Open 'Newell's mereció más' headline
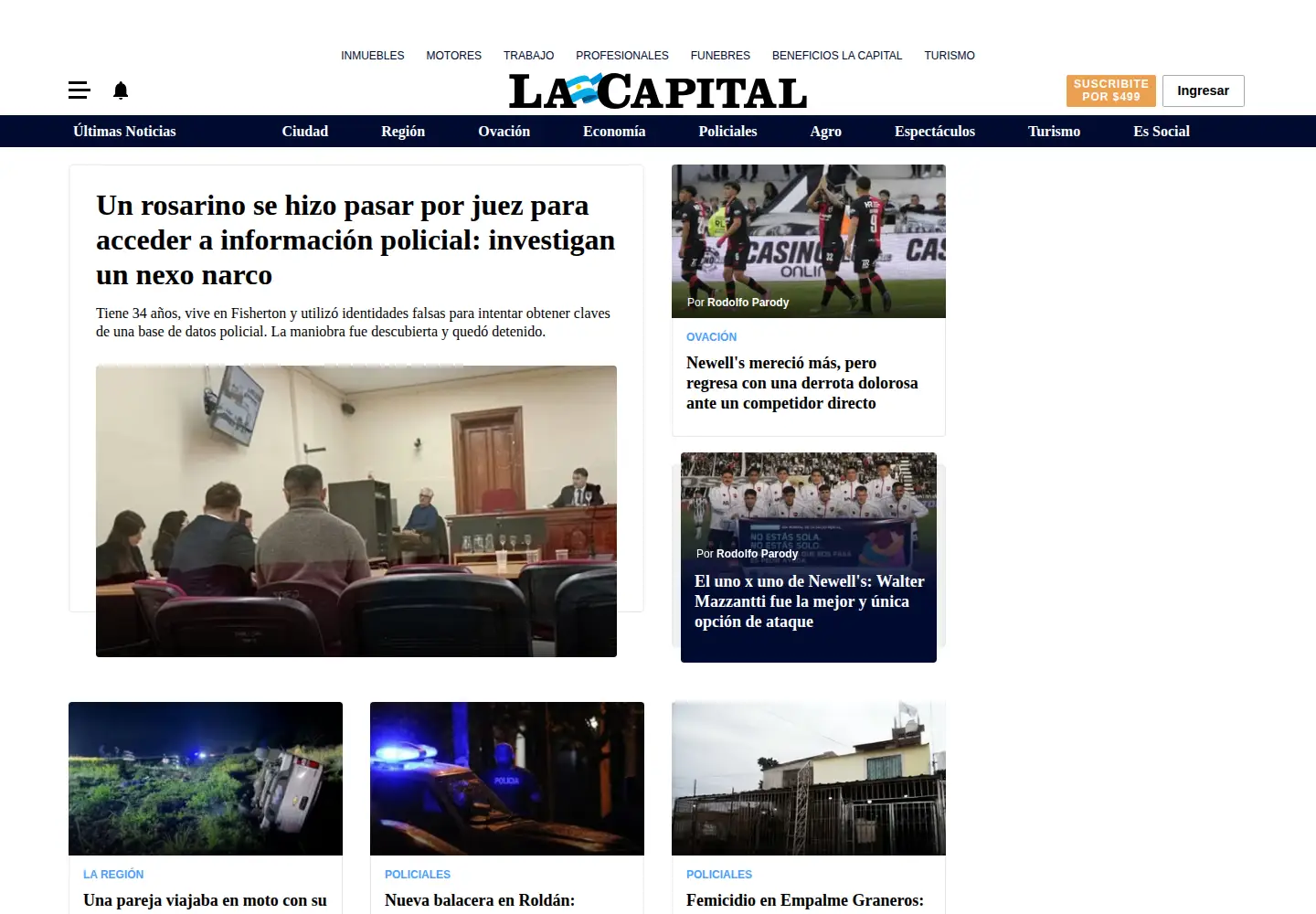 pos(801,383)
